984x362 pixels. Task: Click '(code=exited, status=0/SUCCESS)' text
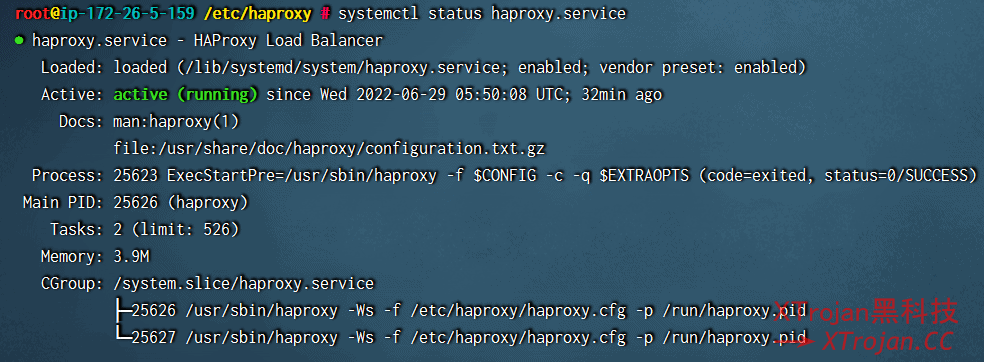[x=837, y=176]
